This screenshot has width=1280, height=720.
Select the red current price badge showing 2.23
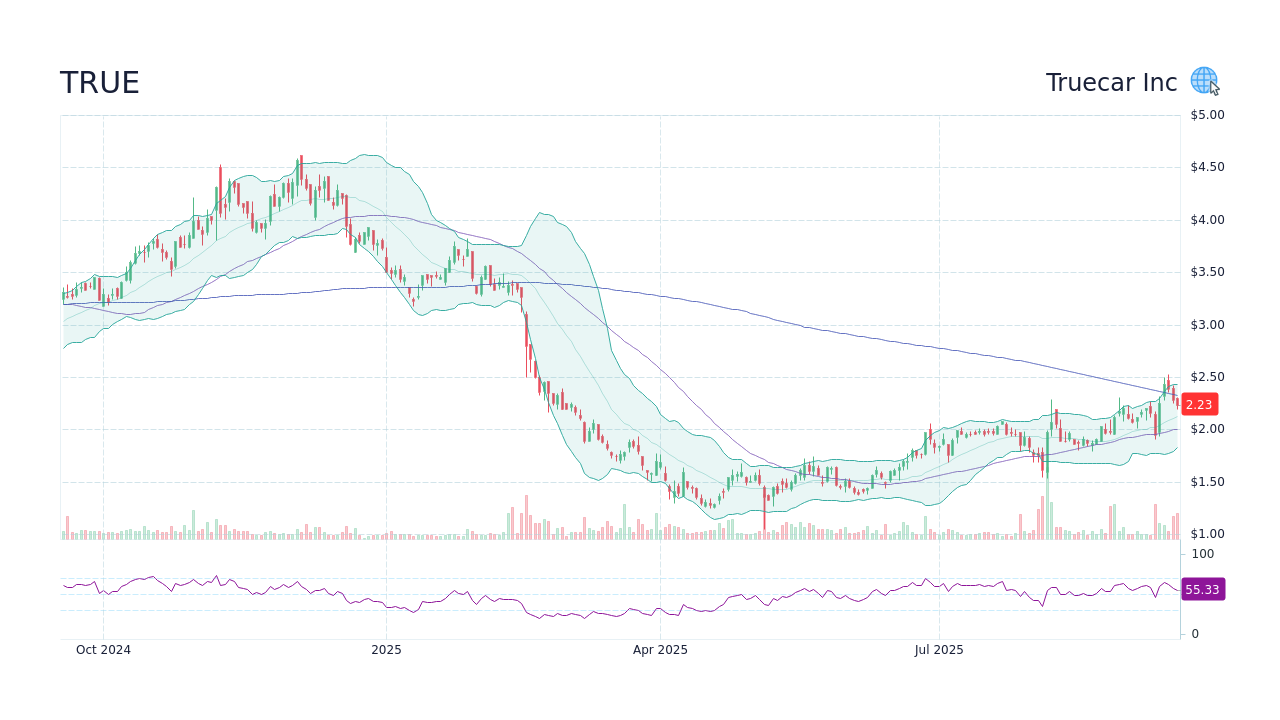(1198, 404)
